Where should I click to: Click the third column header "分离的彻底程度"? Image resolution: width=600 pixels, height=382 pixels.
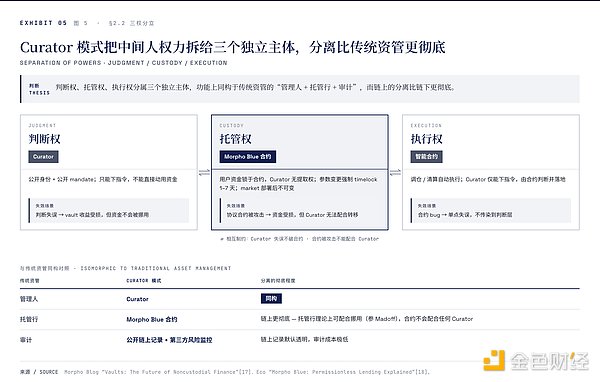pos(278,281)
